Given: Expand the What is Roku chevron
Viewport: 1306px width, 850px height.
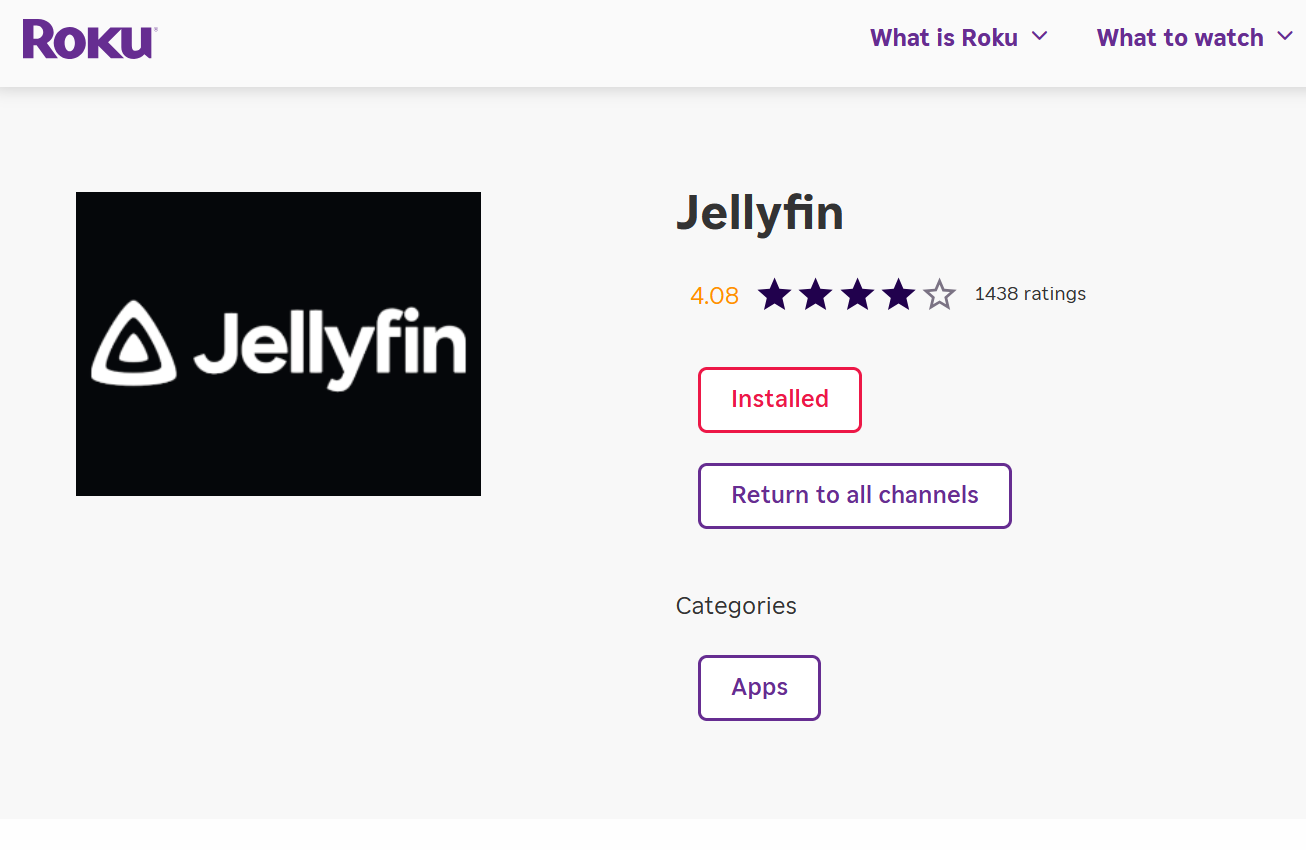Looking at the screenshot, I should [1039, 37].
